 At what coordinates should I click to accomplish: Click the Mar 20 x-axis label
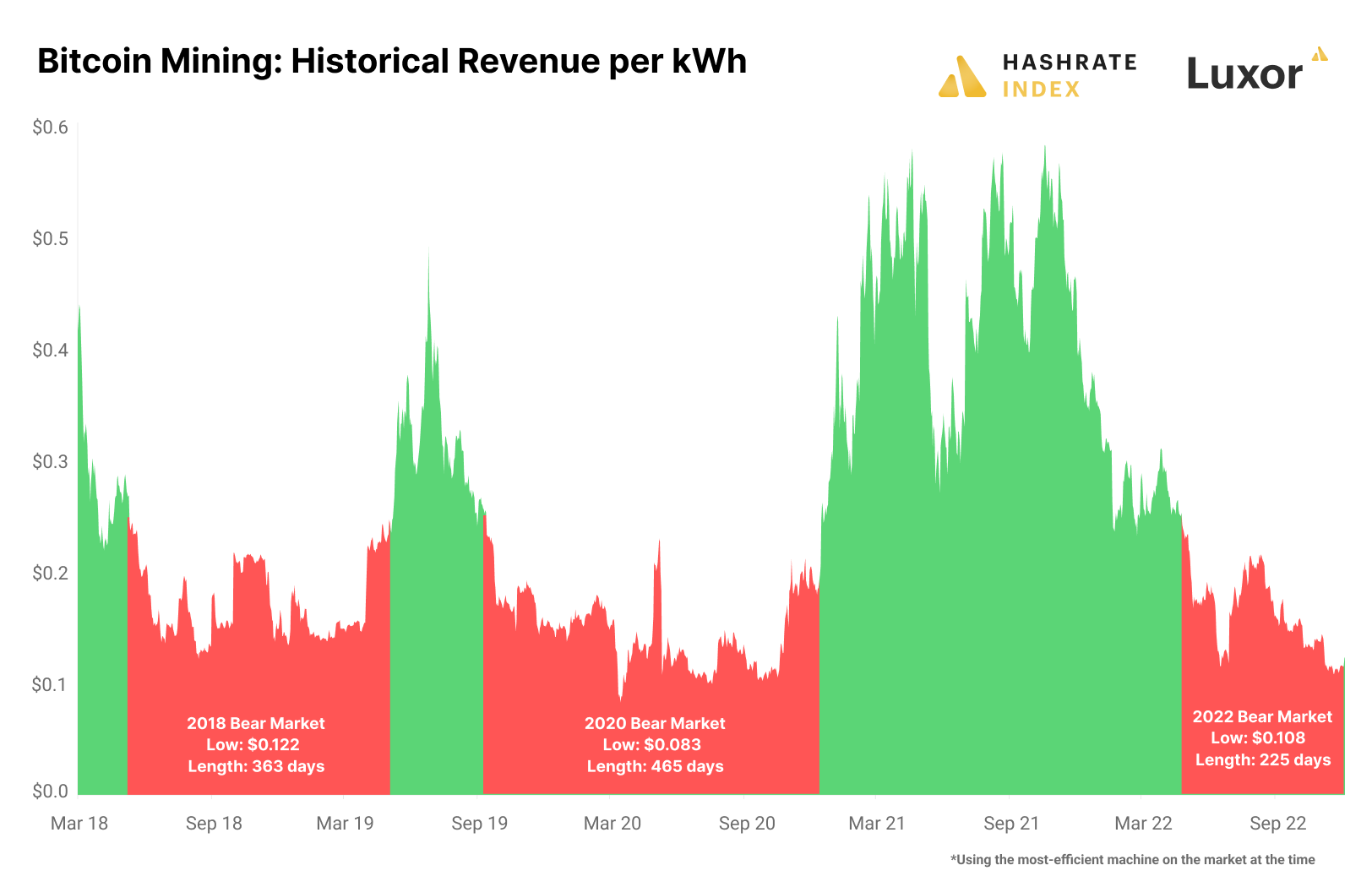[612, 824]
